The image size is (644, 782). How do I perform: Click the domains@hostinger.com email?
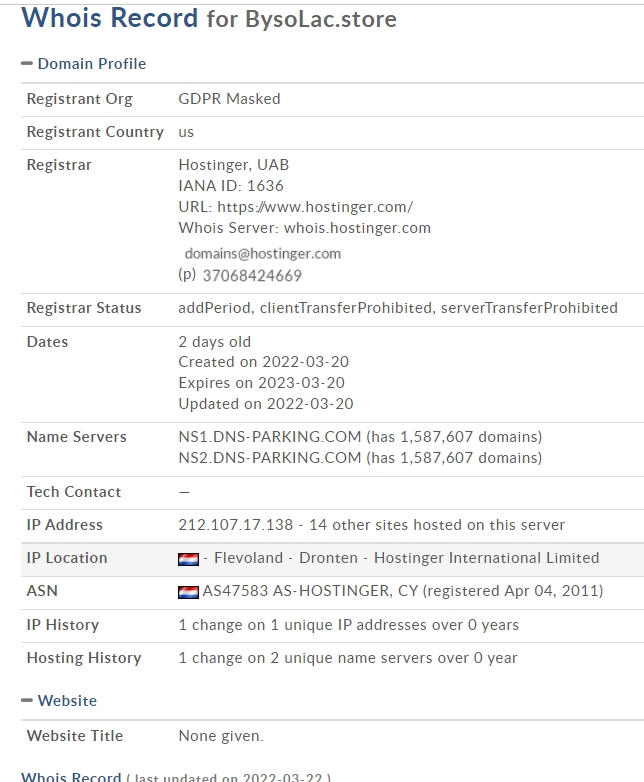(263, 253)
